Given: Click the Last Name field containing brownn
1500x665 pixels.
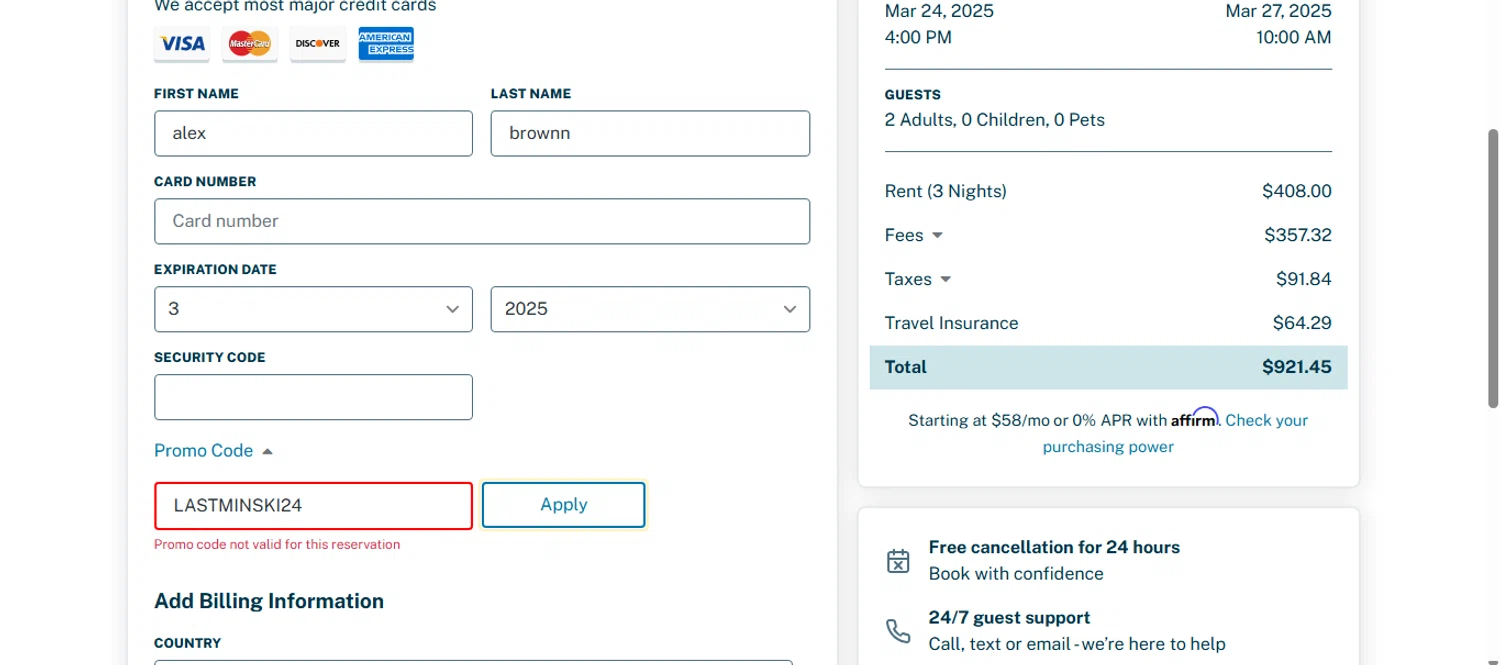Looking at the screenshot, I should pyautogui.click(x=650, y=133).
